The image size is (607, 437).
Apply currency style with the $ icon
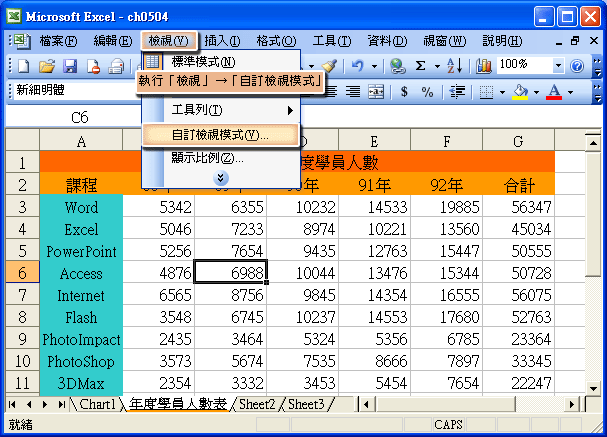(x=404, y=91)
